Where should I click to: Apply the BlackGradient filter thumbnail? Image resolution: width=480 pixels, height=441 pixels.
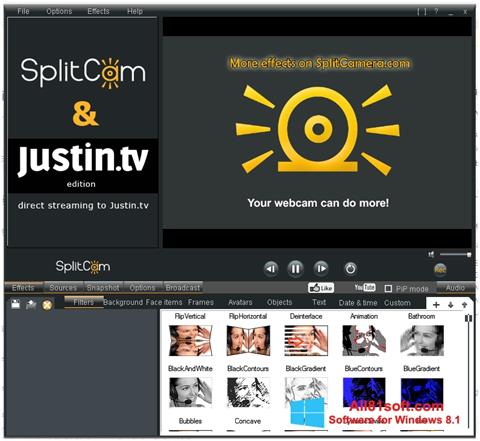pyautogui.click(x=306, y=393)
